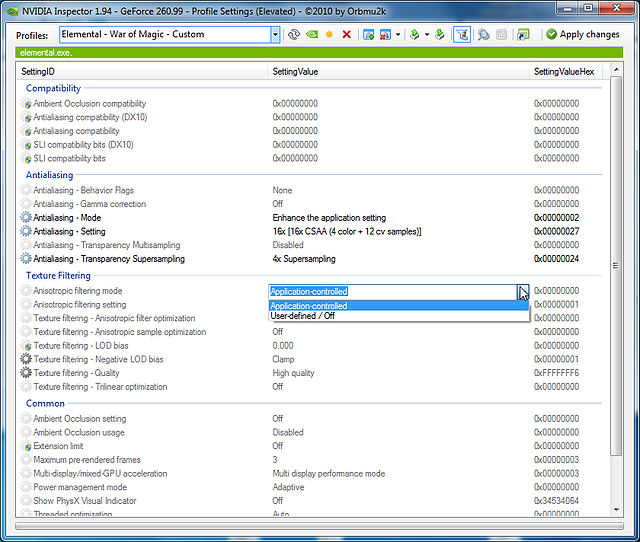
Task: Open the Profiles combo box arrow
Action: 276,35
